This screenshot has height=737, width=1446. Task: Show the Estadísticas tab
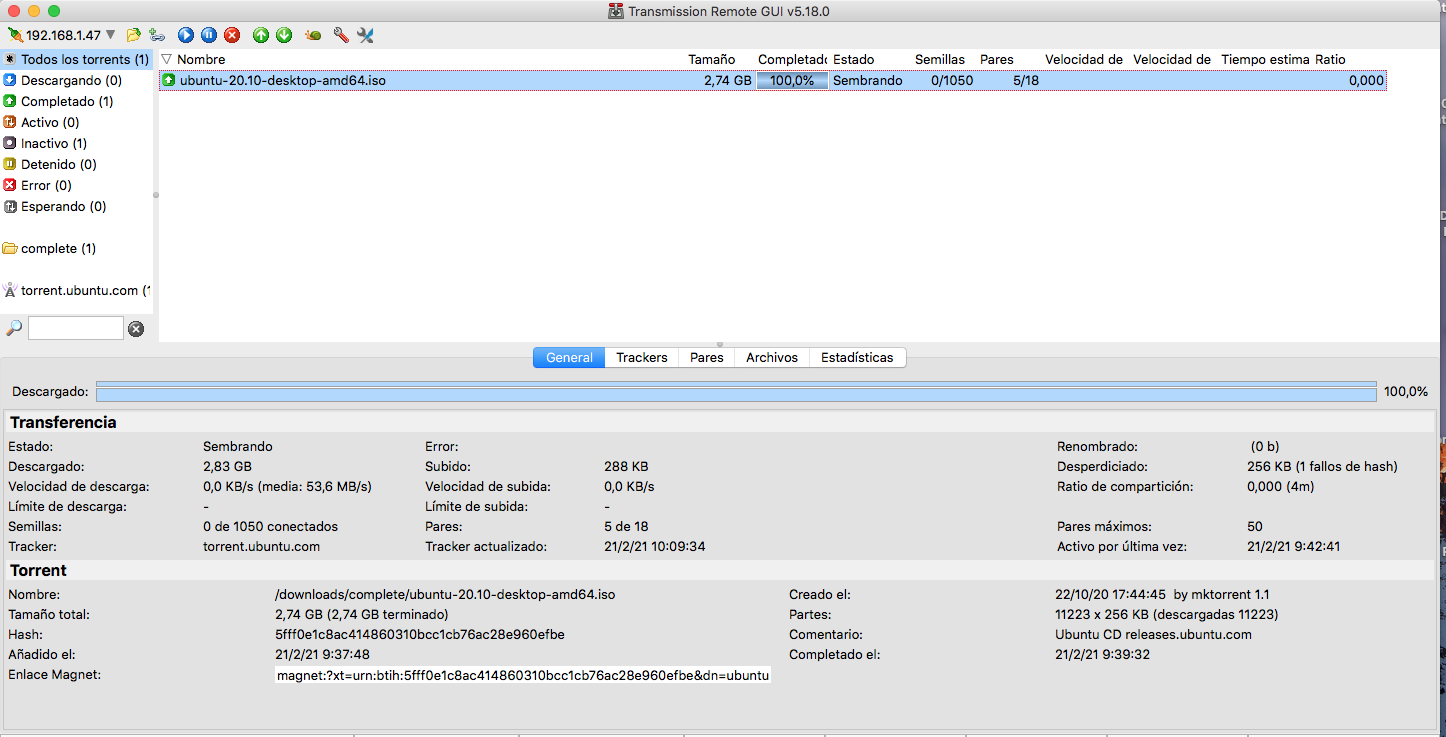[x=856, y=357]
